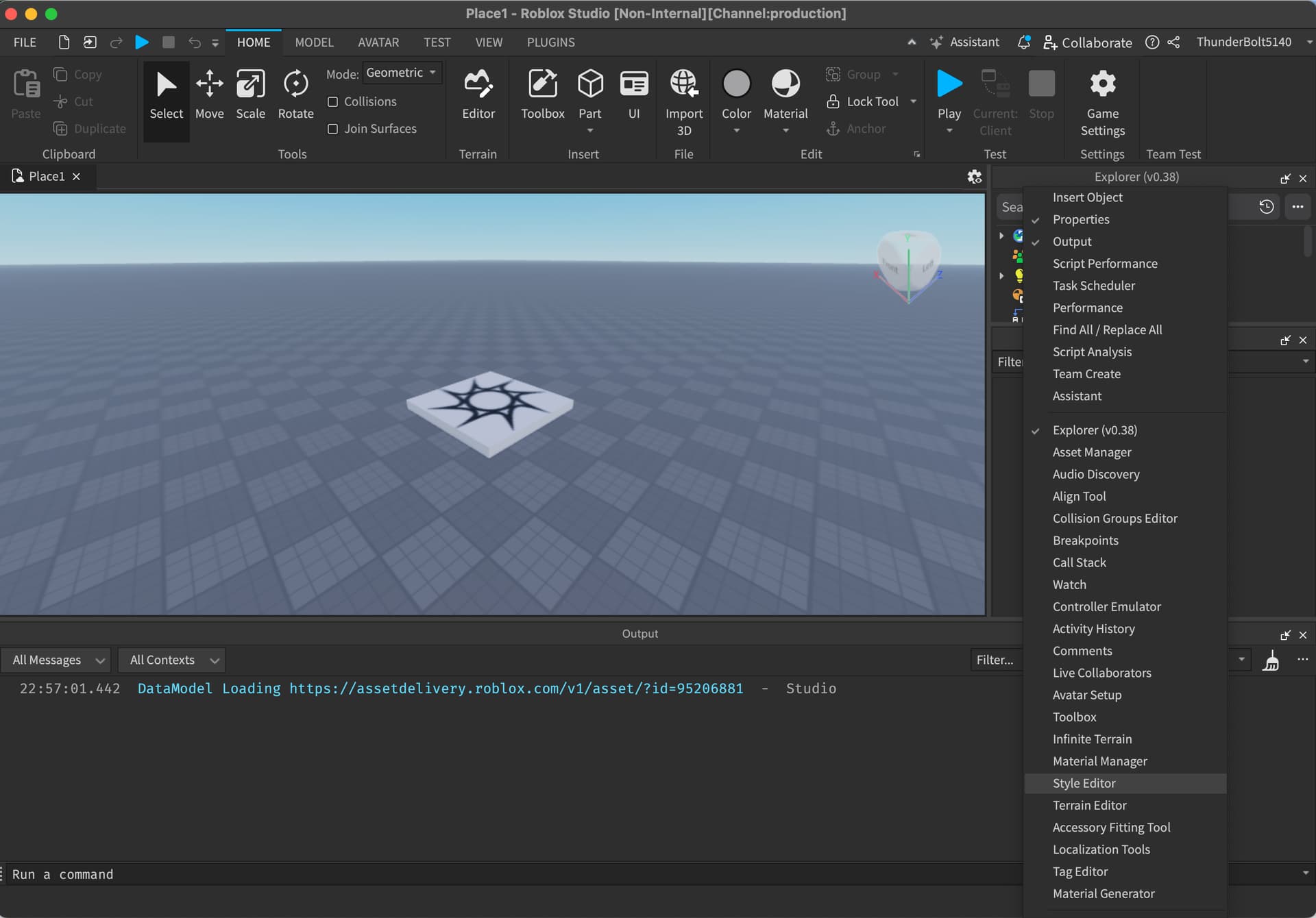Toggle the Join Surfaces checkbox
This screenshot has height=918, width=1316.
point(333,129)
